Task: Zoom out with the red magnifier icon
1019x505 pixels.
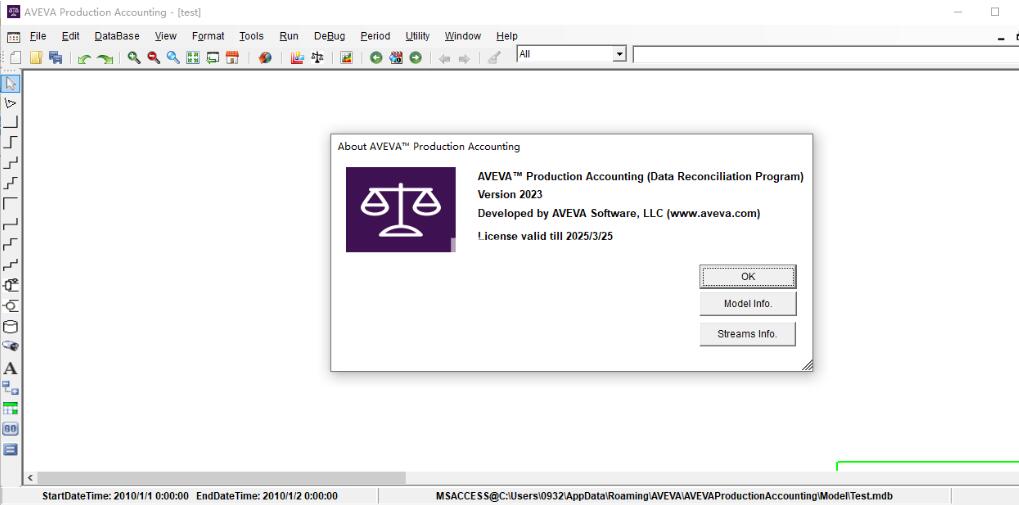Action: 153,58
